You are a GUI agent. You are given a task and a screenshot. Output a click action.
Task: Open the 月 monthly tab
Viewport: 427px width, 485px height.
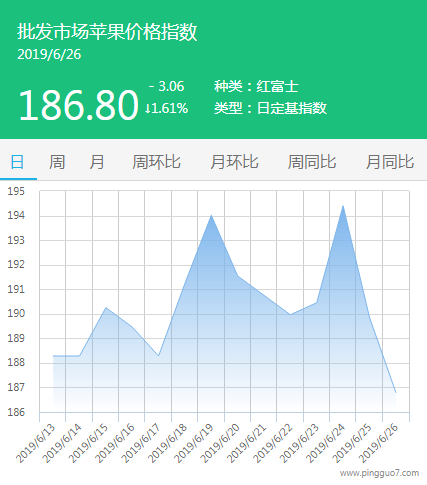97,162
